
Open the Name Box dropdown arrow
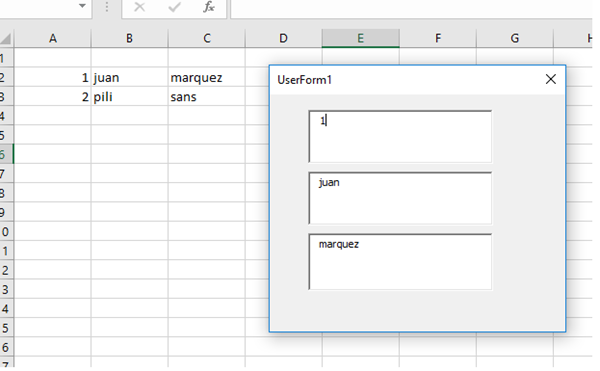pyautogui.click(x=82, y=6)
